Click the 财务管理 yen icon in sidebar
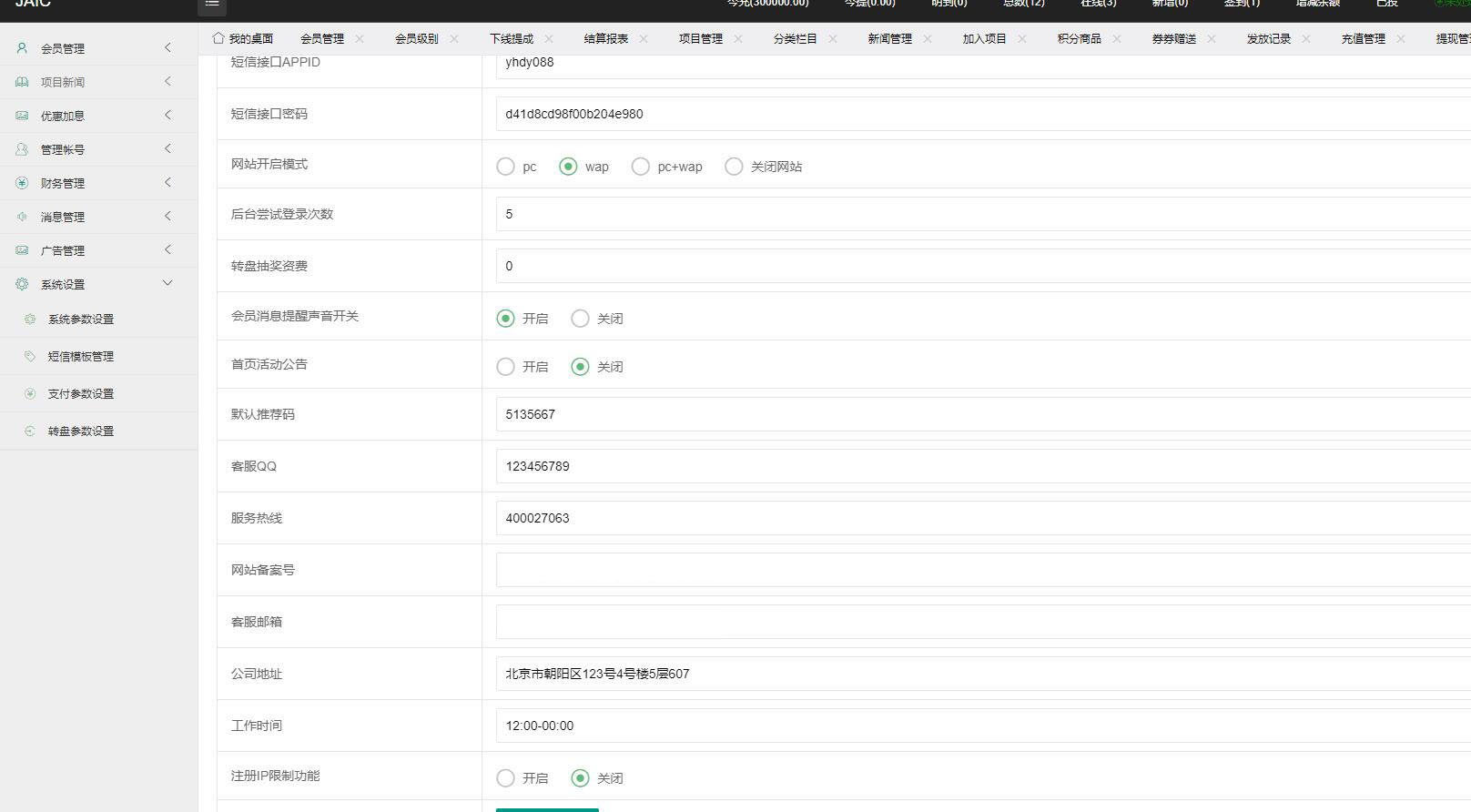 coord(22,183)
